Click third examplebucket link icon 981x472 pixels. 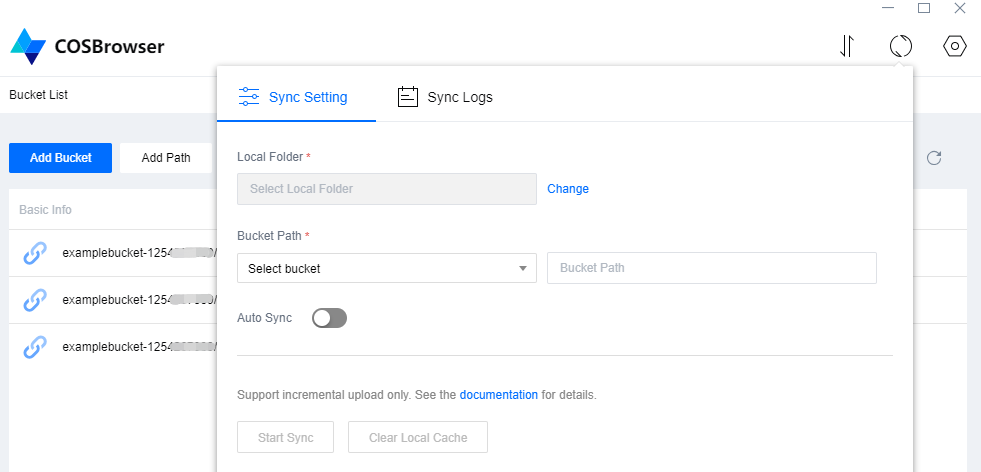pyautogui.click(x=35, y=347)
